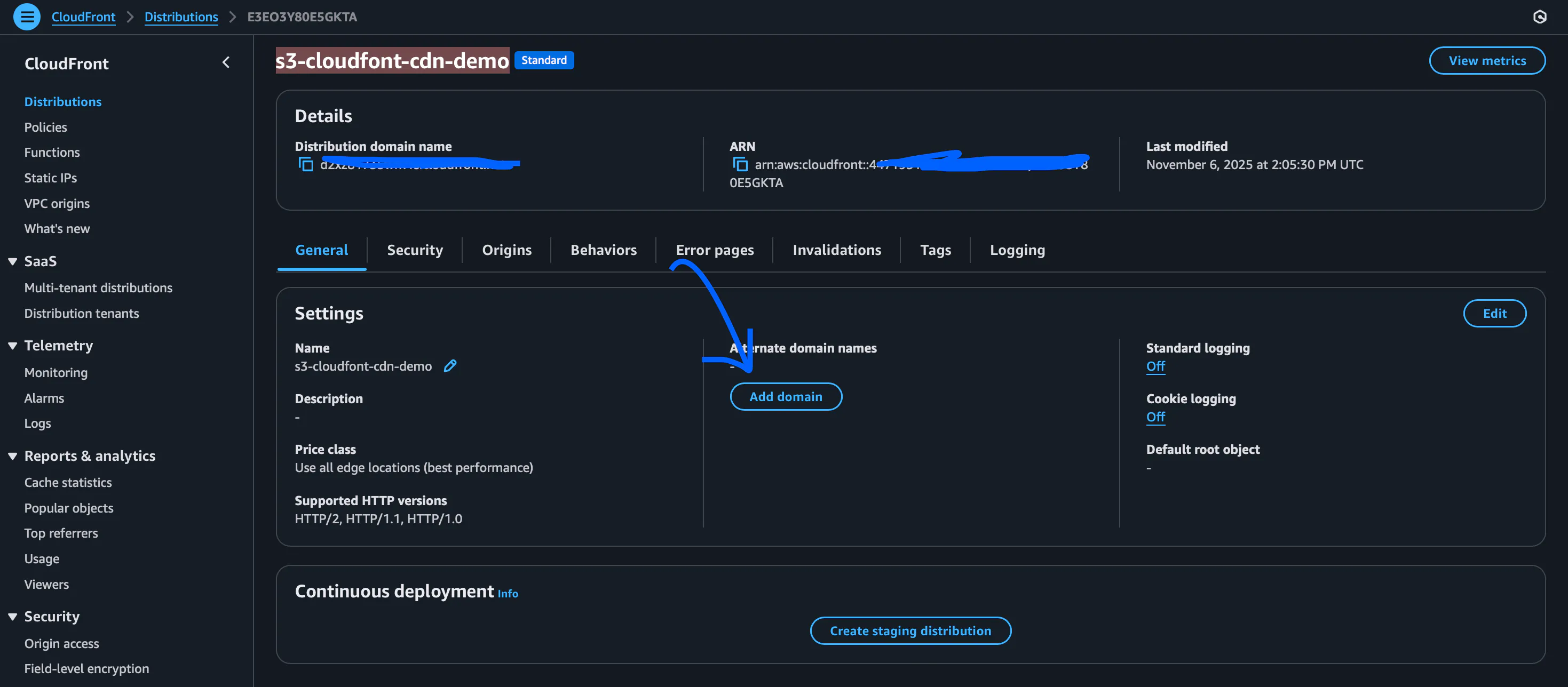The height and width of the screenshot is (687, 1568).
Task: Copy the ARN value
Action: (x=740, y=164)
